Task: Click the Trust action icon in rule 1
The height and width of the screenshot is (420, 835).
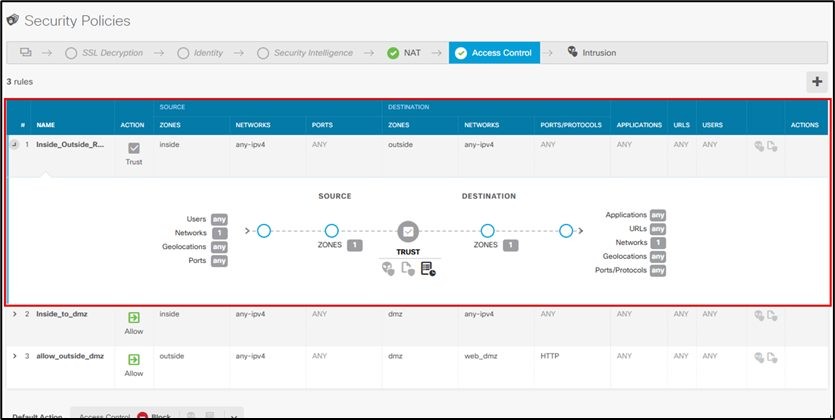Action: tap(134, 148)
